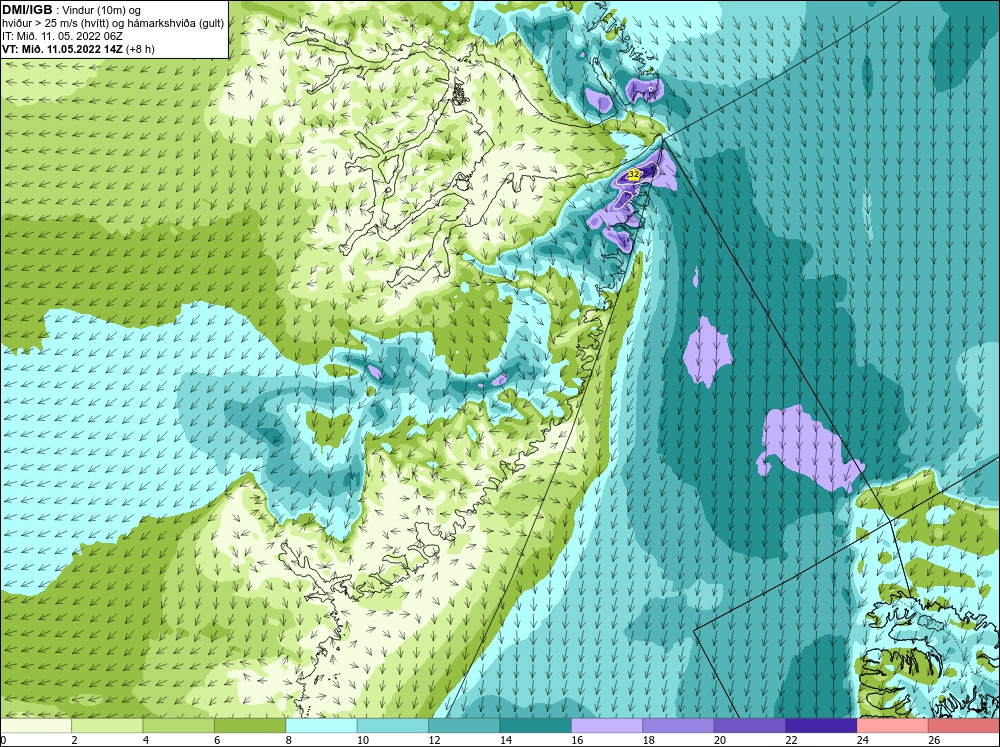This screenshot has width=1000, height=747.
Task: Select the 10–12 m/s light teal legend swatch
Action: (x=393, y=726)
